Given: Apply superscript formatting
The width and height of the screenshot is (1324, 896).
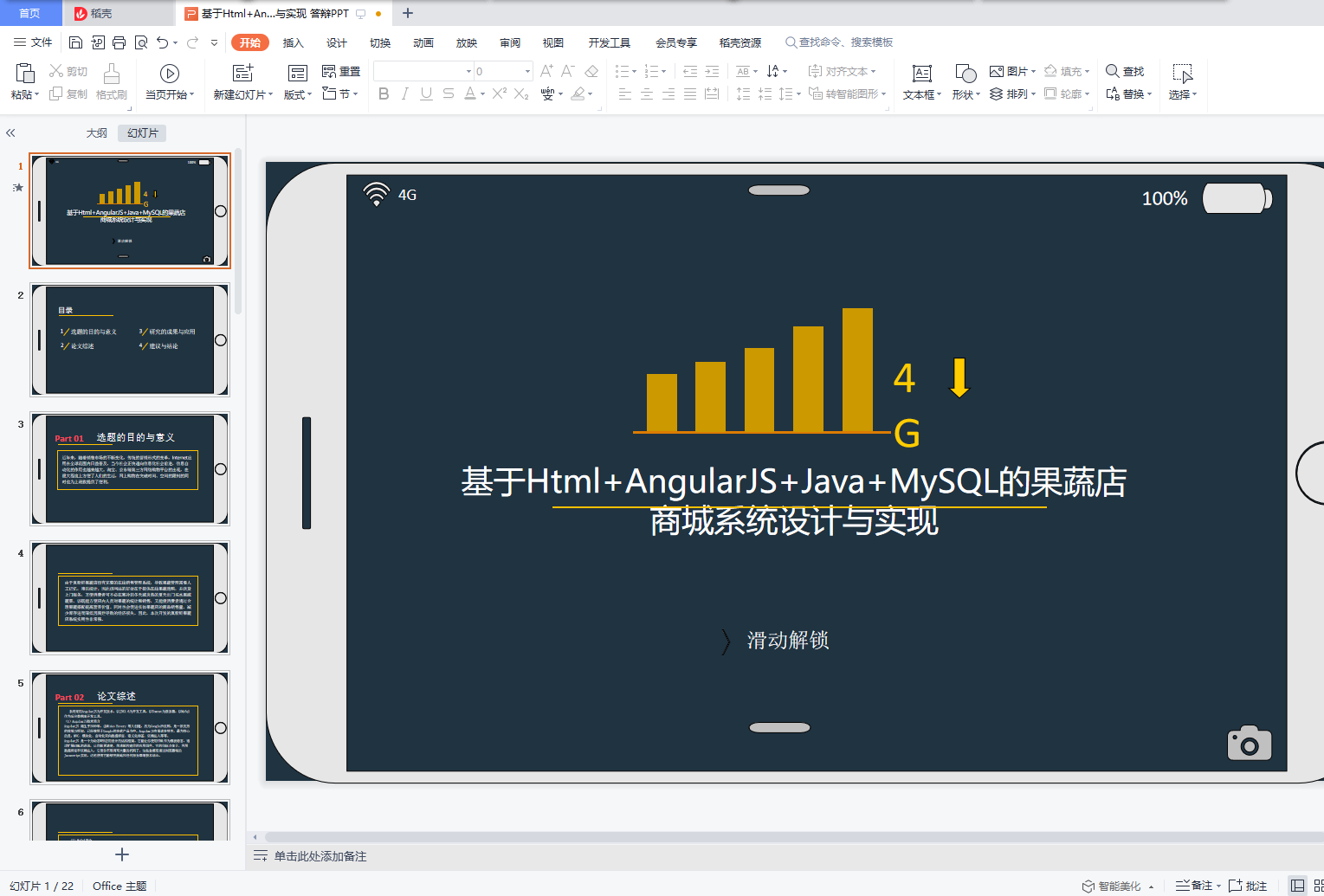Looking at the screenshot, I should (500, 93).
